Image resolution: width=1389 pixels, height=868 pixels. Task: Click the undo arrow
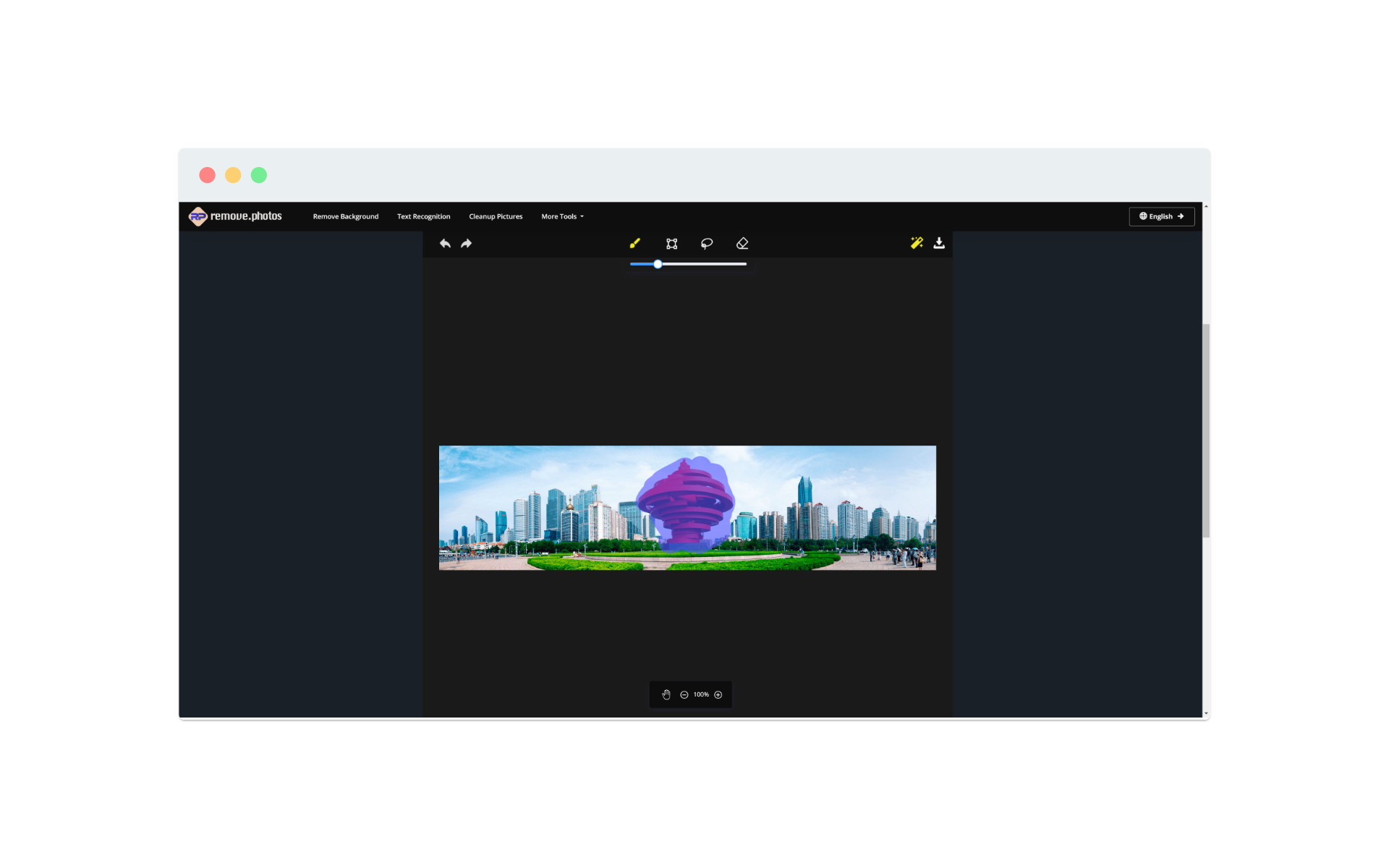coord(445,244)
